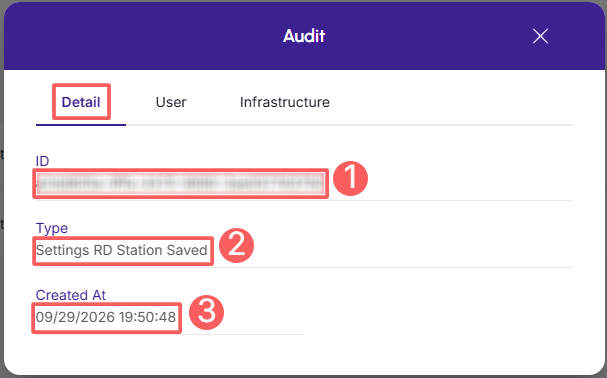Click the 'Audit' dialog title
The height and width of the screenshot is (378, 607).
point(304,36)
